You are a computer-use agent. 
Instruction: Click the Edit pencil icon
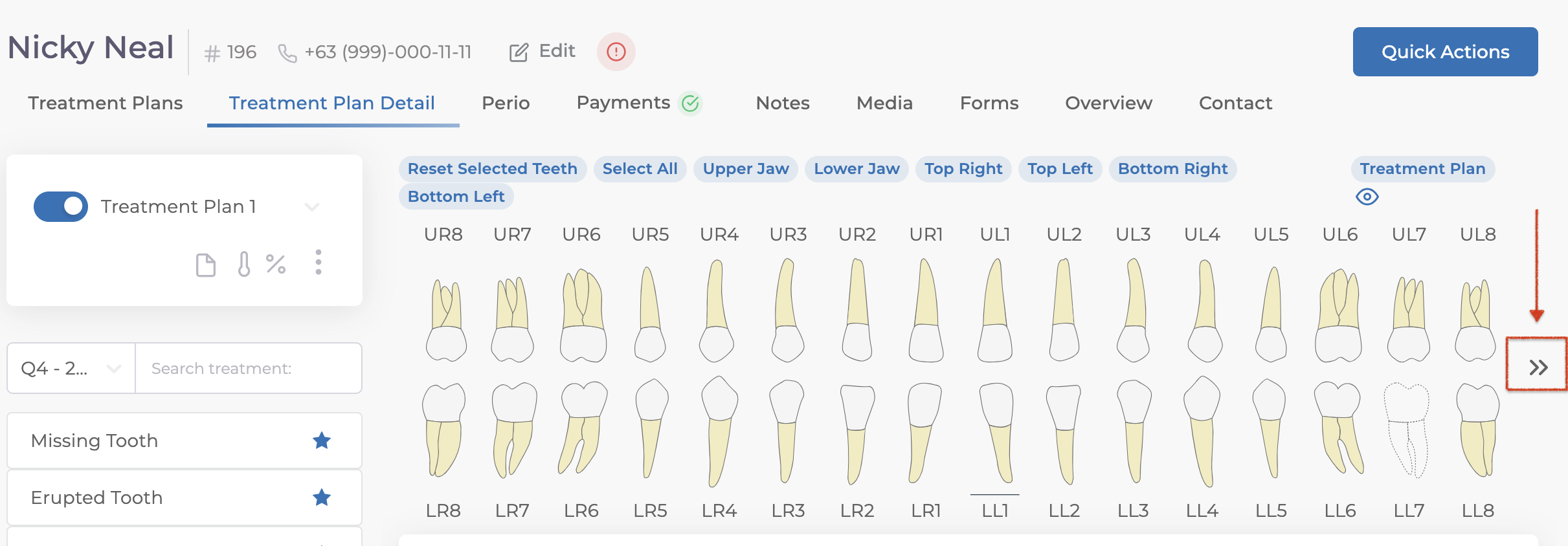(519, 52)
